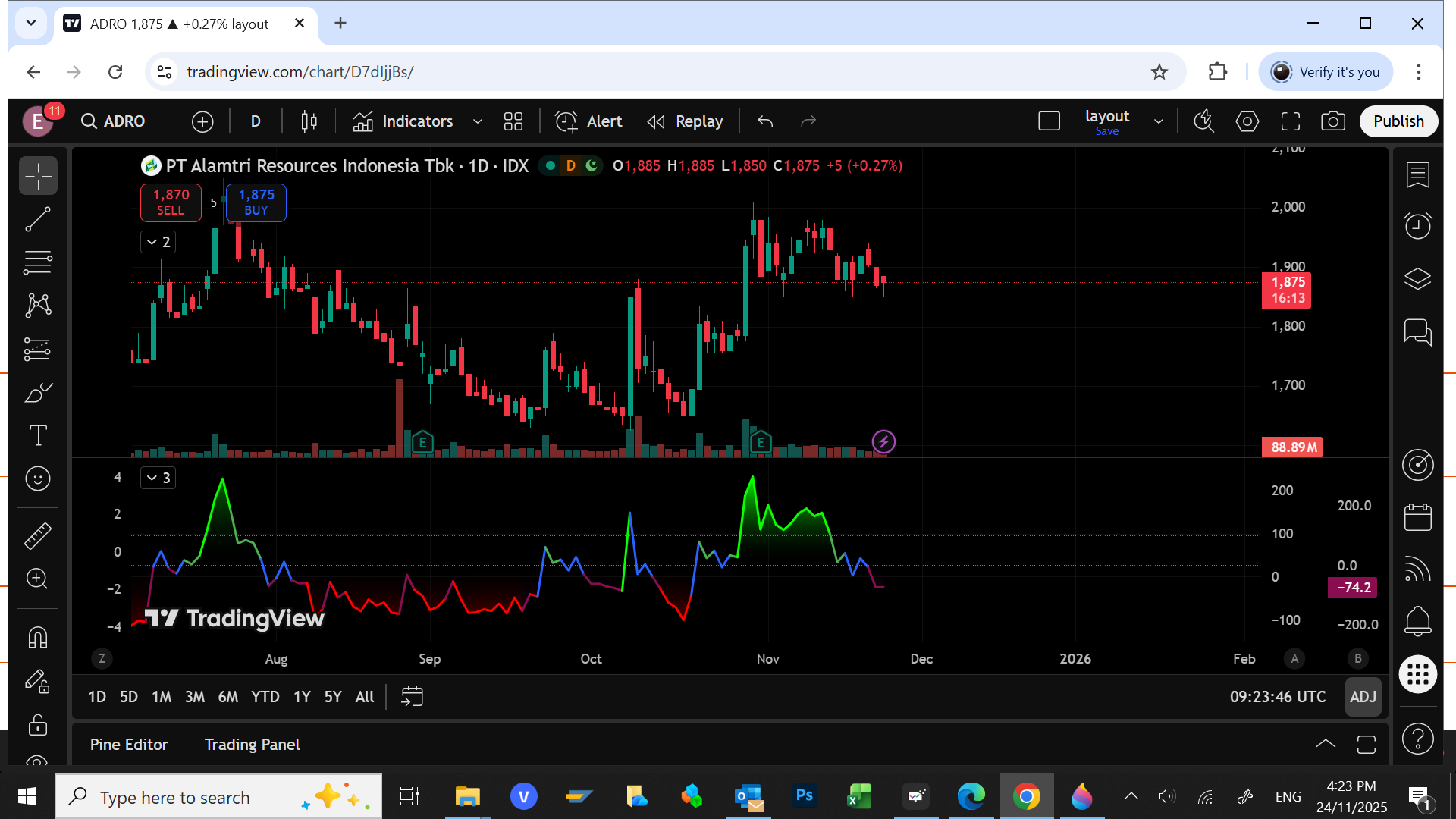Expand the collapsed indicator legend showing 2

(x=158, y=243)
